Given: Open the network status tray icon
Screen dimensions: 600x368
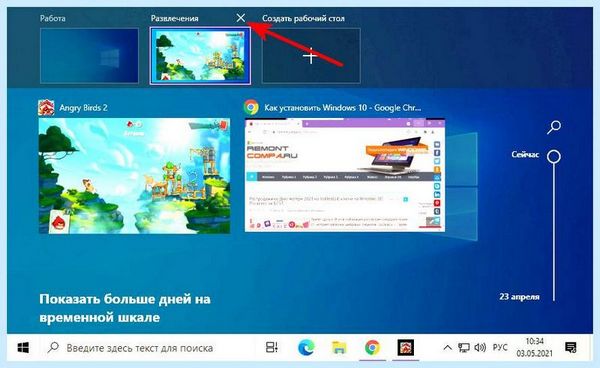Looking at the screenshot, I should 464,348.
